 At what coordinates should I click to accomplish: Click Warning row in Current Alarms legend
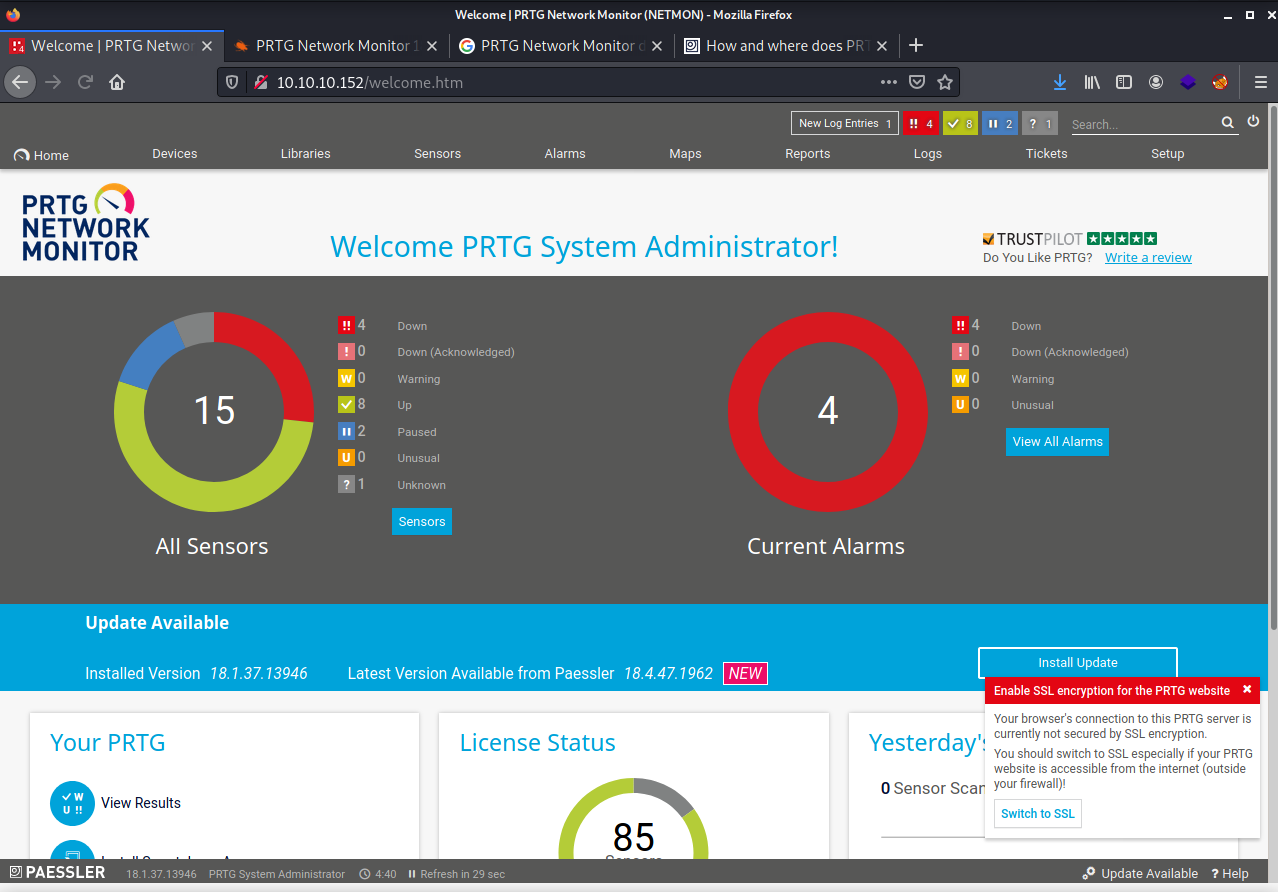point(1003,379)
